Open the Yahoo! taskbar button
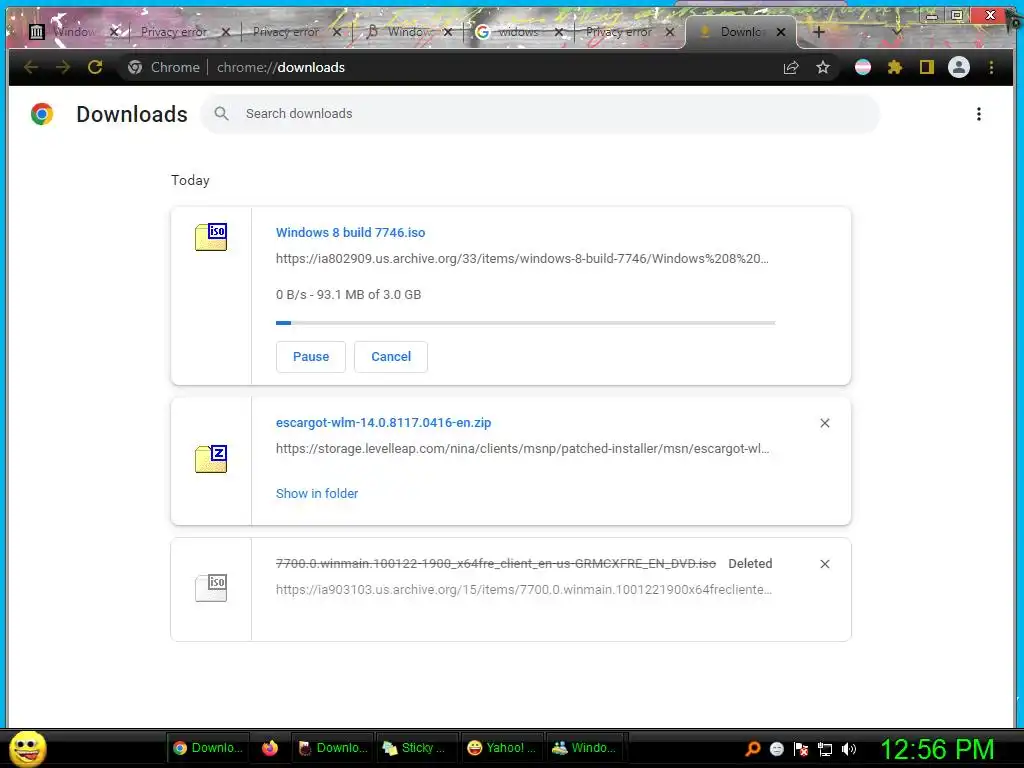Image resolution: width=1024 pixels, height=768 pixels. point(502,748)
